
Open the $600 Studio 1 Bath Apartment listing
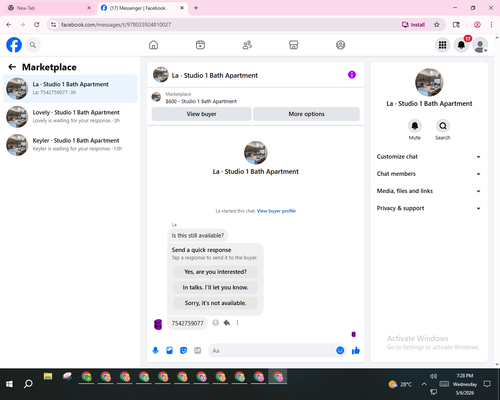pos(201,101)
